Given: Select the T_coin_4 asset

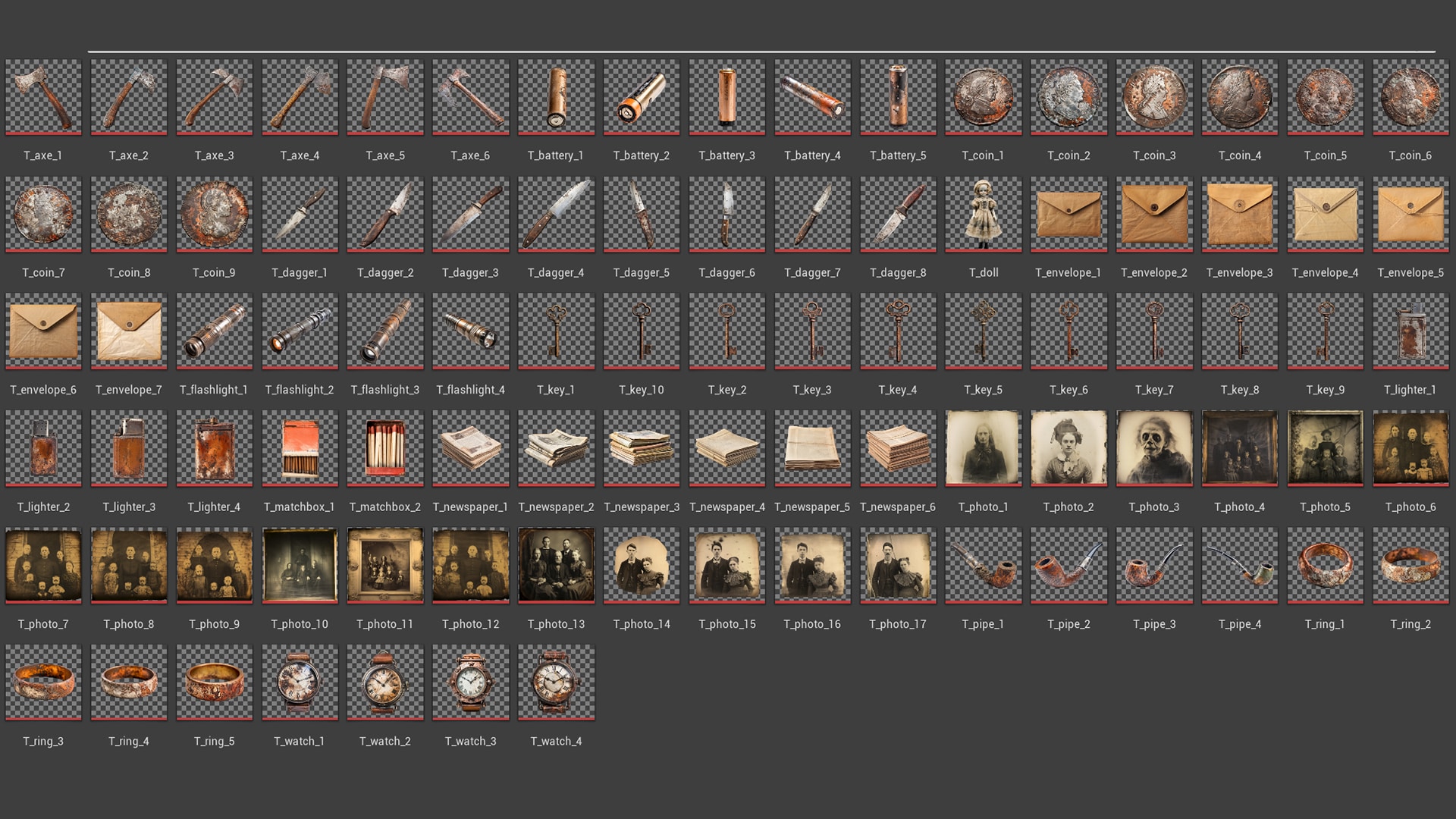Looking at the screenshot, I should 1239,97.
